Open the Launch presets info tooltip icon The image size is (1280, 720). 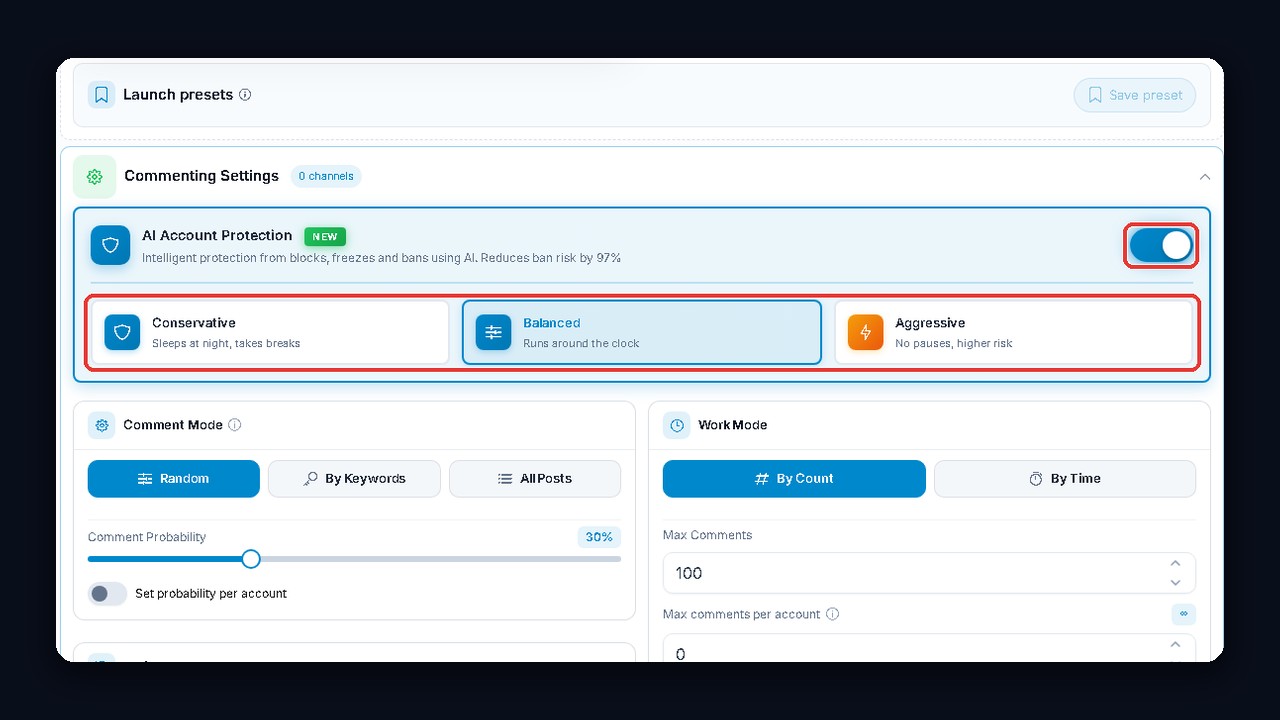pyautogui.click(x=245, y=95)
